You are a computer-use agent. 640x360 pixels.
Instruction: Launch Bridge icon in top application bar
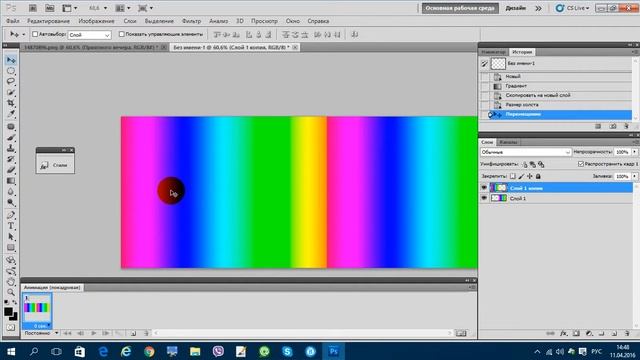tap(33, 8)
